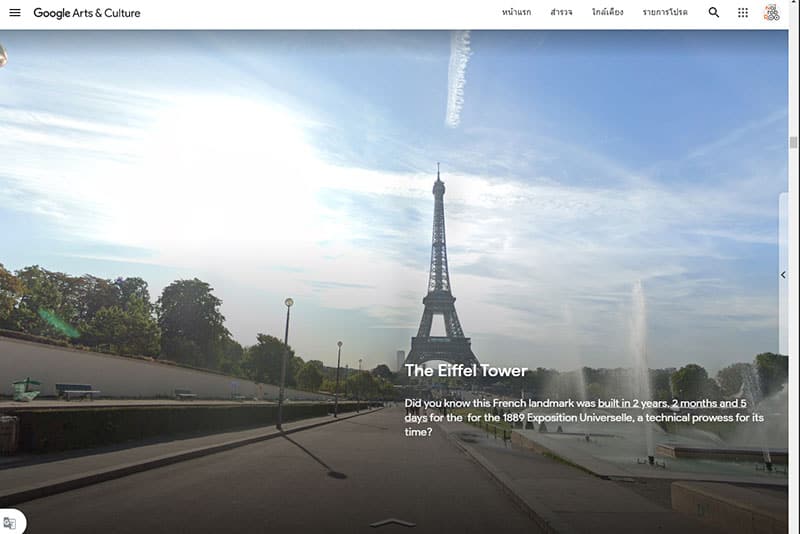Click the Google Arts & Culture logo
Image resolution: width=800 pixels, height=534 pixels.
tap(87, 13)
